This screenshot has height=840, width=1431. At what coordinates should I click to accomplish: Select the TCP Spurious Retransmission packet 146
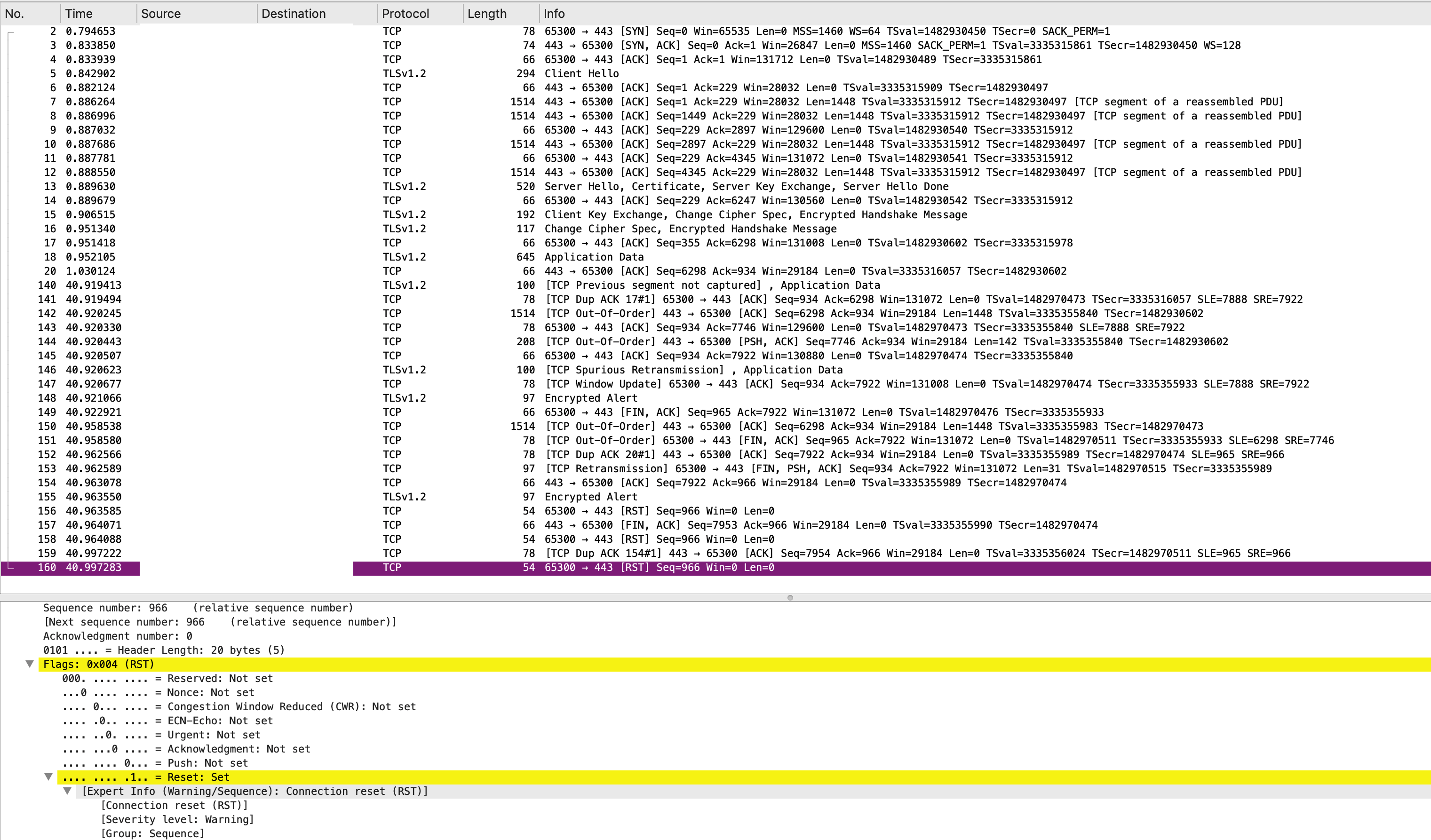click(682, 370)
